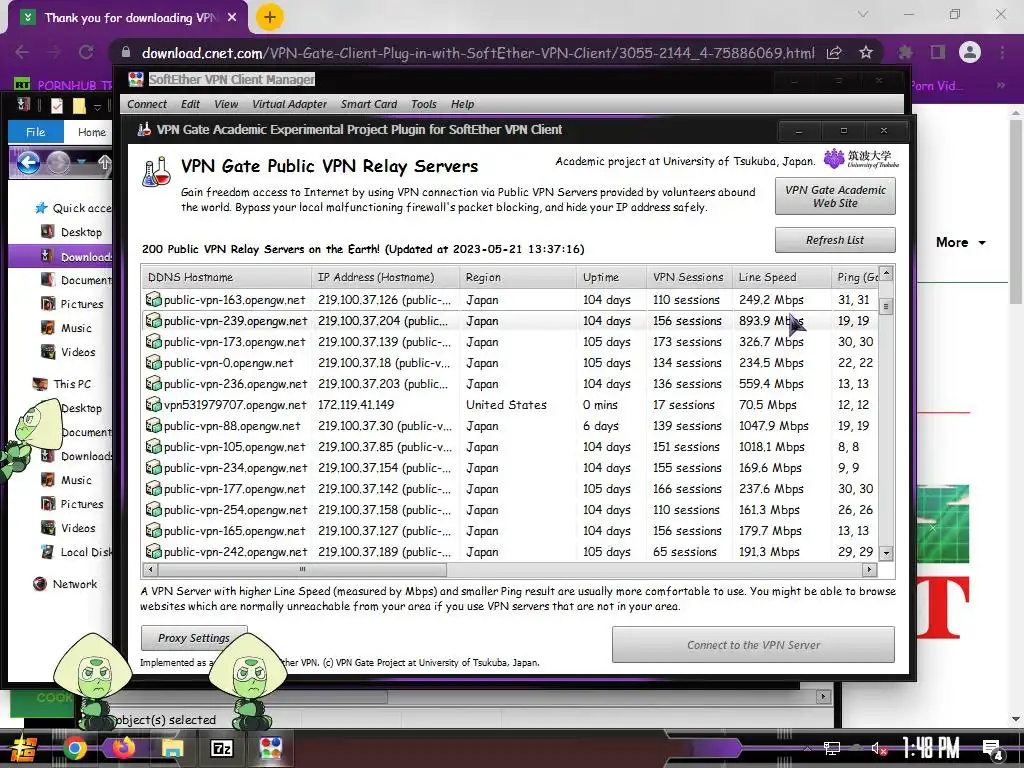
Task: Open the Connect menu in SoftEther
Action: (147, 104)
